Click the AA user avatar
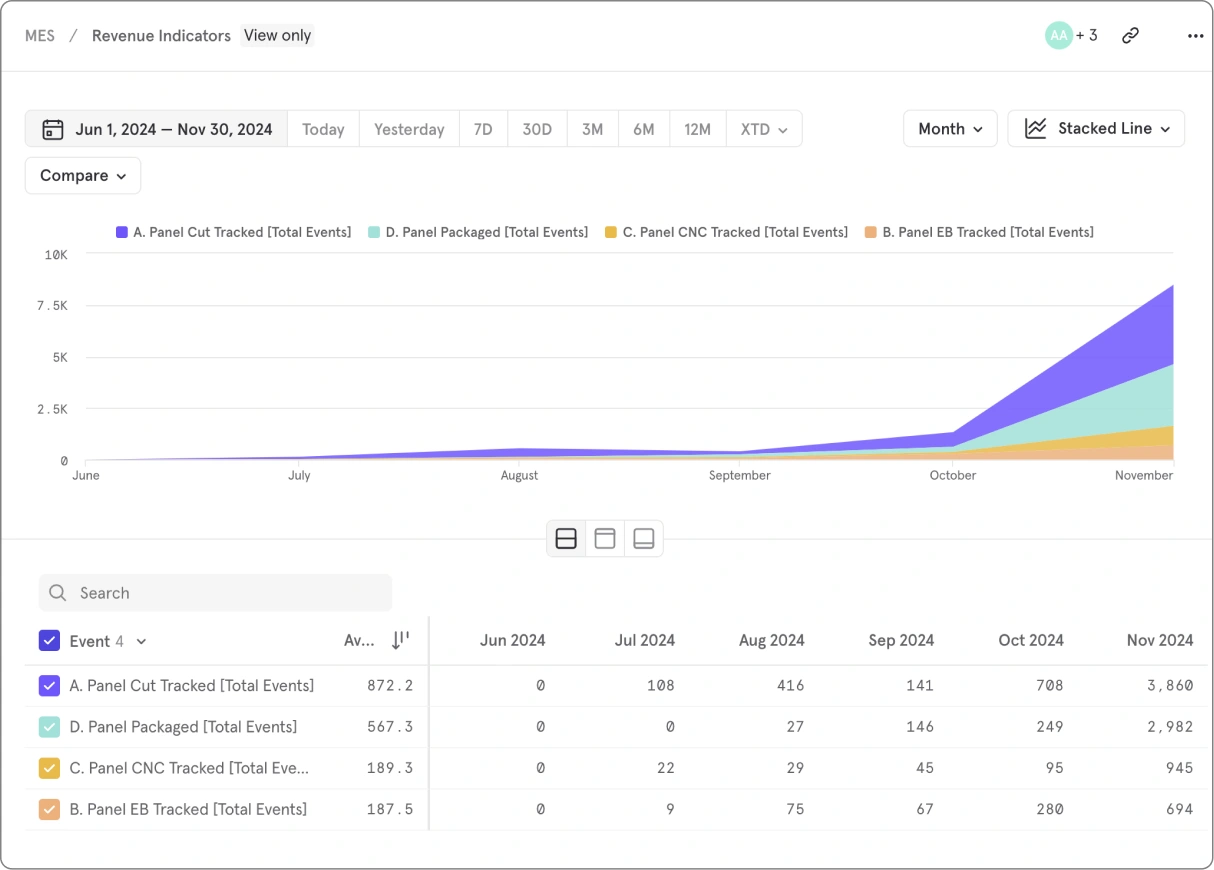 pos(1058,35)
